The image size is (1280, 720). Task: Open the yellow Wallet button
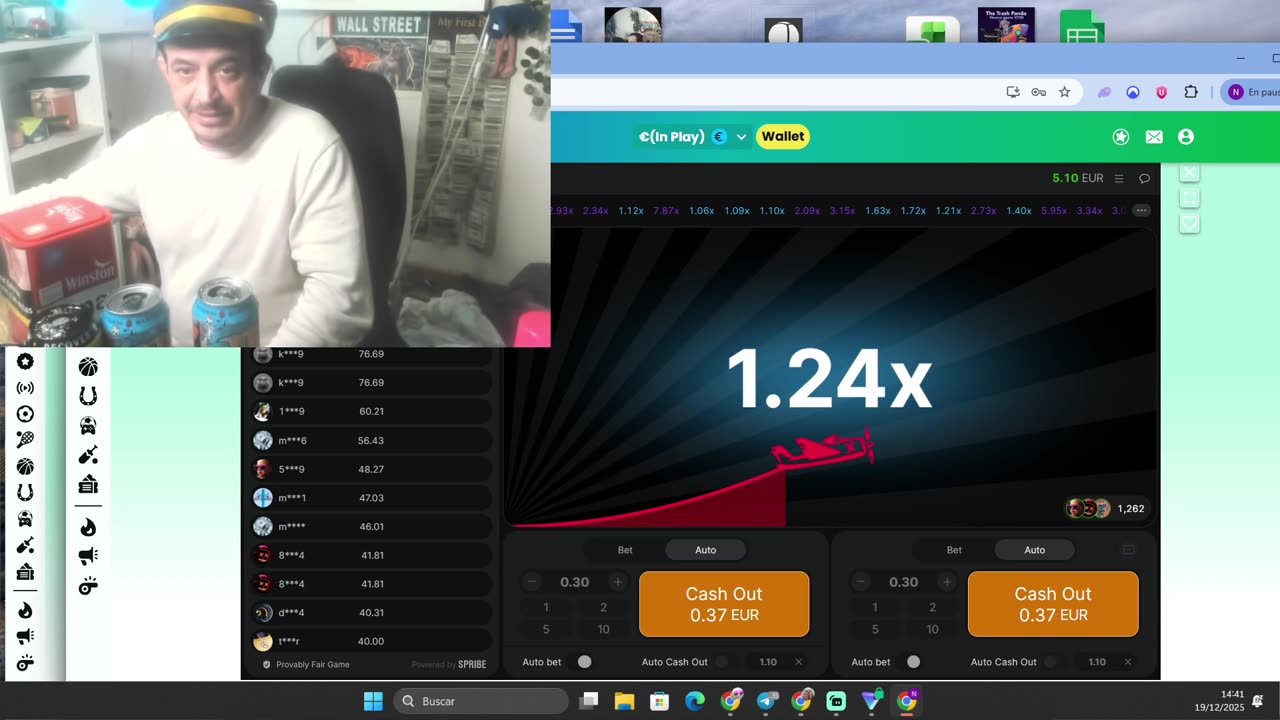pyautogui.click(x=783, y=136)
